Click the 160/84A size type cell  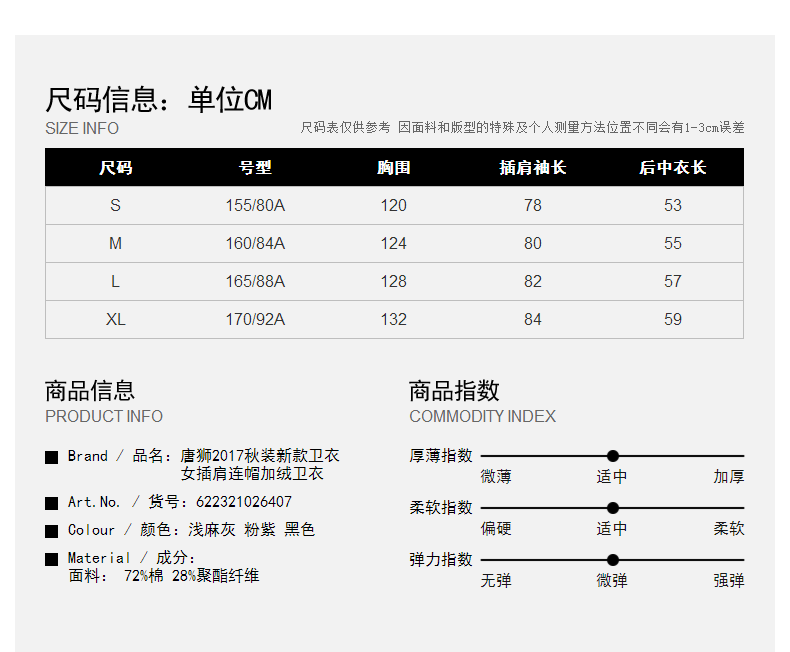click(x=255, y=243)
